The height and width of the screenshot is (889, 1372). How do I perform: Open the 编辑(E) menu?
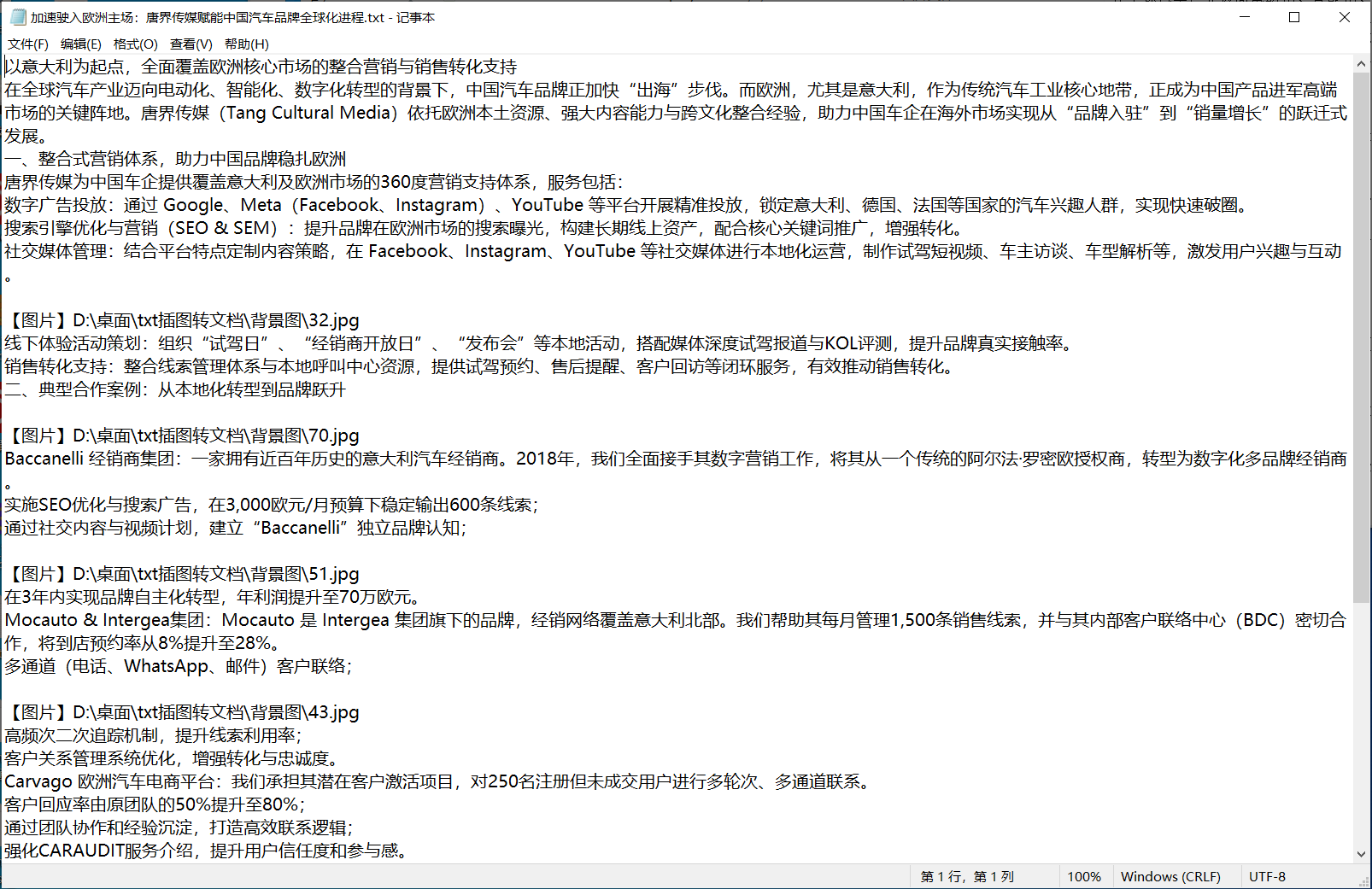click(x=81, y=44)
